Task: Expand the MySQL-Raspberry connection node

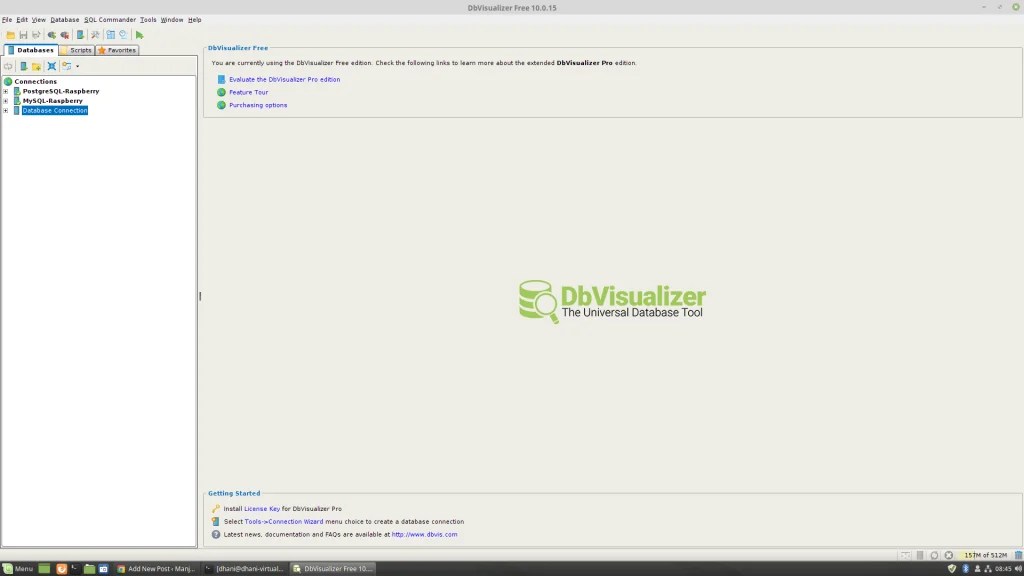Action: point(6,101)
